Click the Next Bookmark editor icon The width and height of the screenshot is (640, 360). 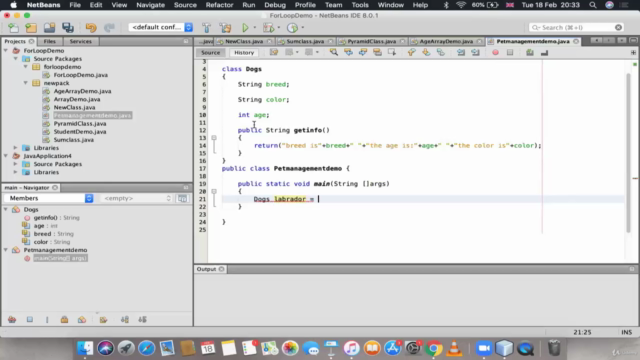[x=426, y=52]
